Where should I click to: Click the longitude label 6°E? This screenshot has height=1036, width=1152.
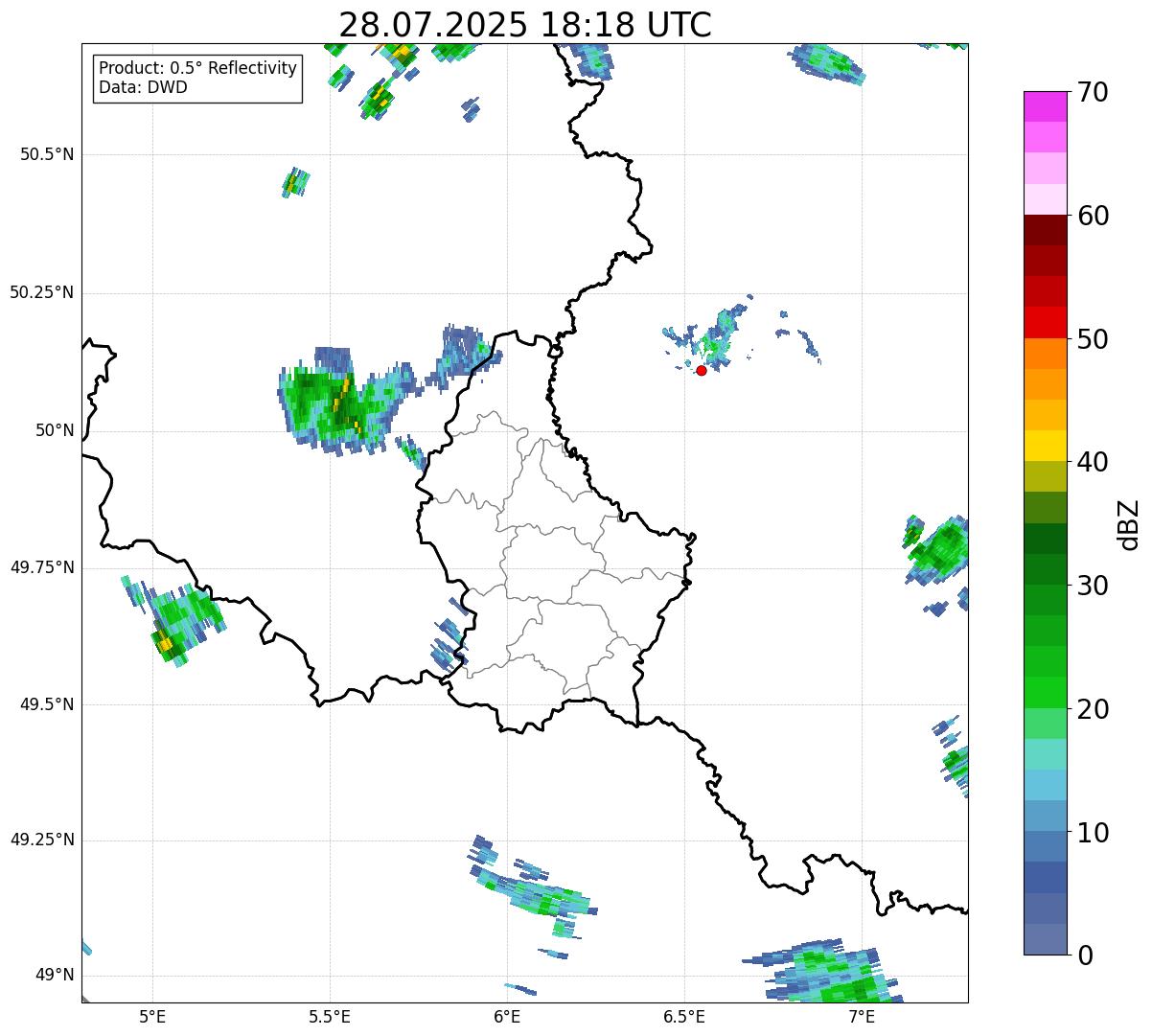pos(507,1017)
